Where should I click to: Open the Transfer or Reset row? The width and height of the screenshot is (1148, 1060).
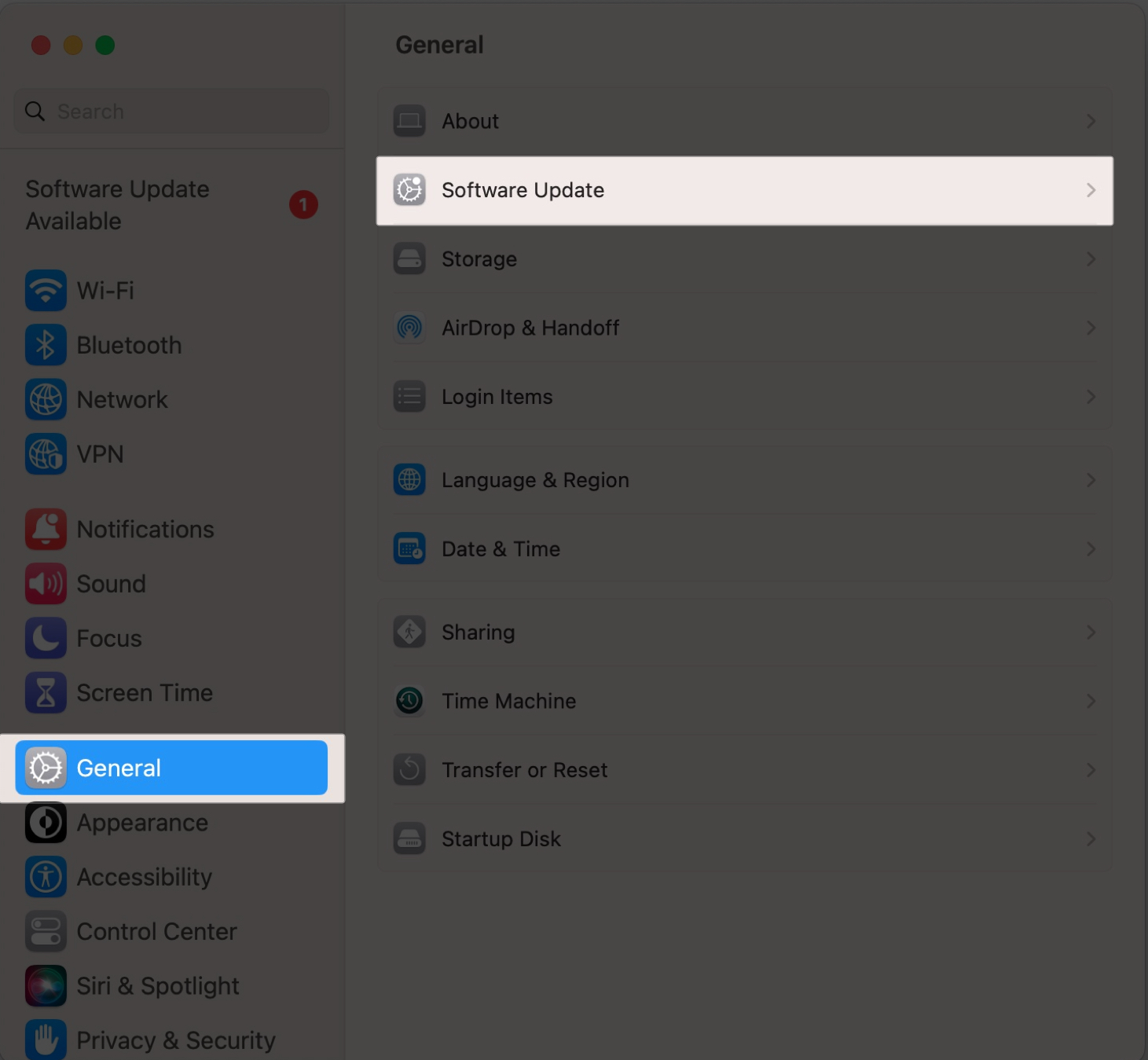coord(524,770)
